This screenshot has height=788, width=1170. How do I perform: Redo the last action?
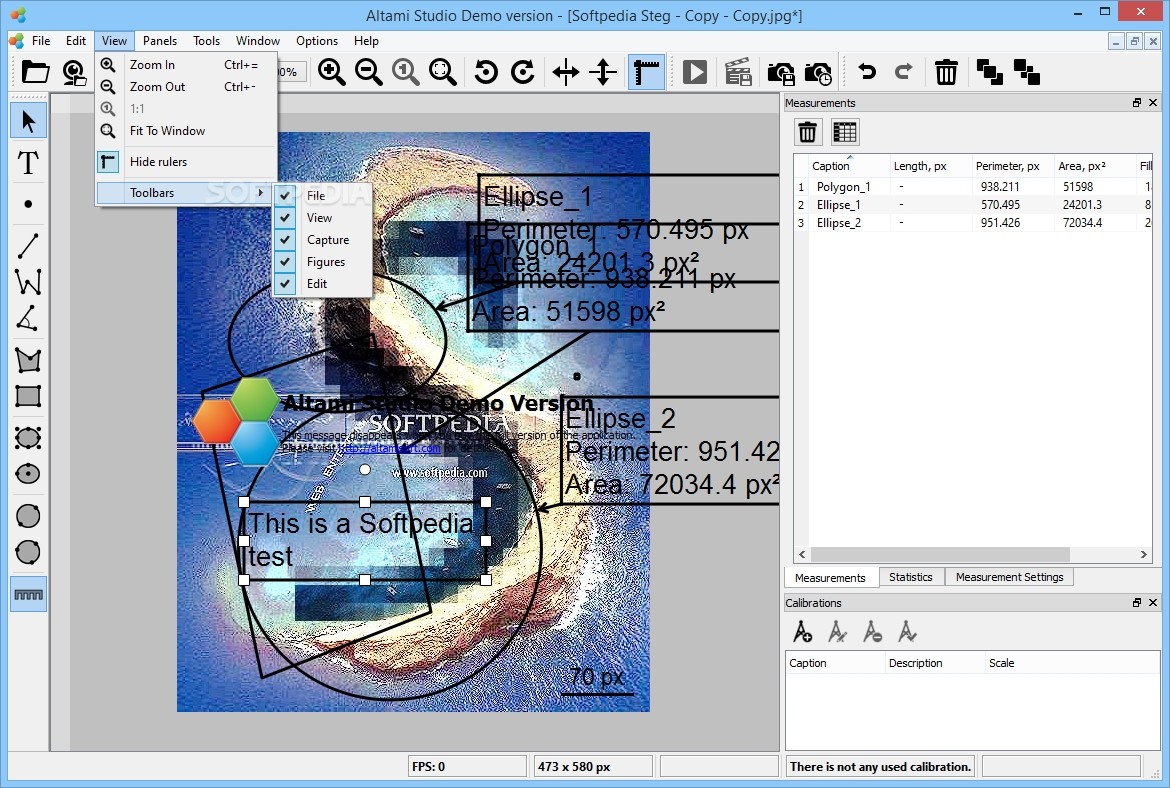click(904, 72)
